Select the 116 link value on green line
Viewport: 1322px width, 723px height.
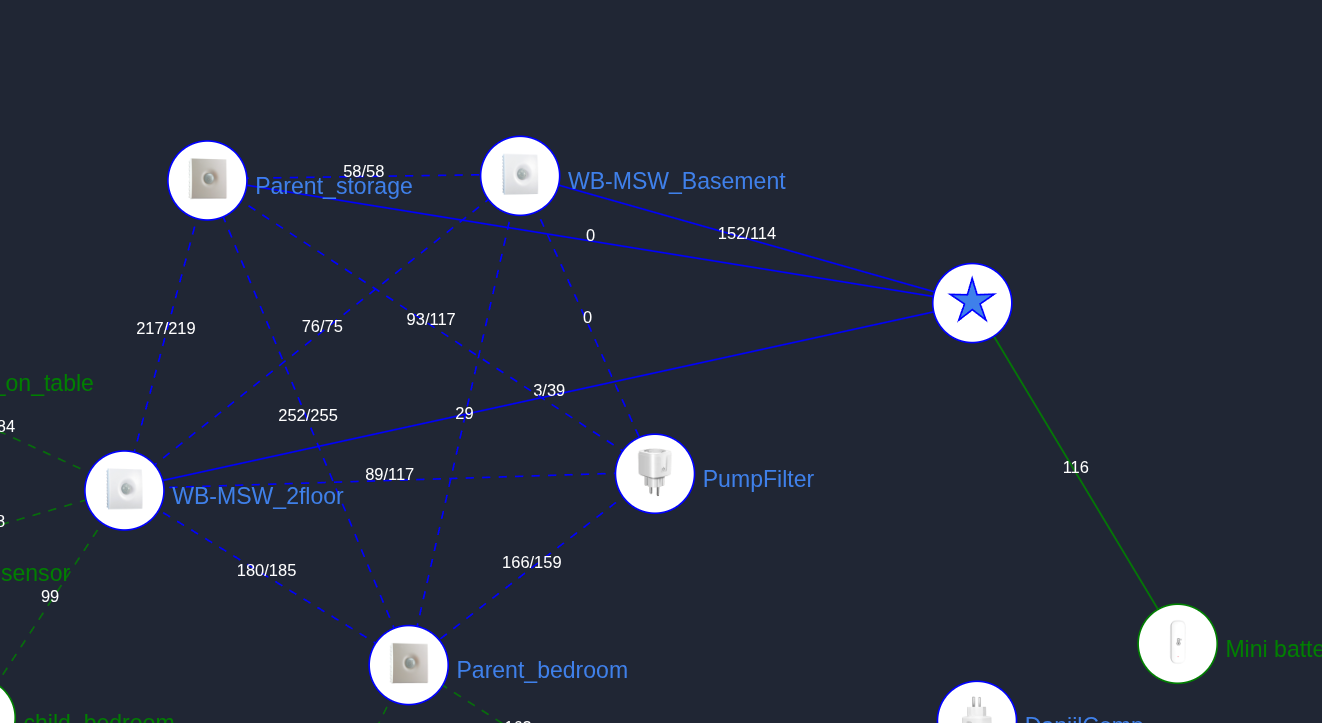tap(1075, 468)
